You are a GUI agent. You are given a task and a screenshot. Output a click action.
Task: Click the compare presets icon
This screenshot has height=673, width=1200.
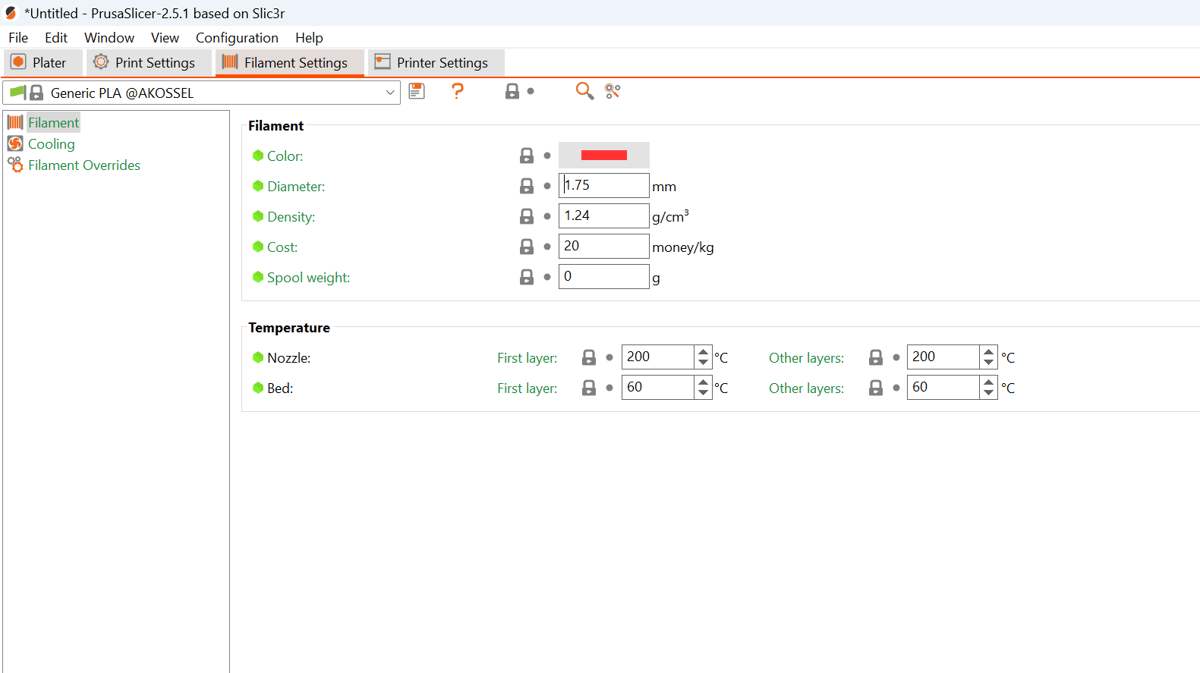coord(613,91)
